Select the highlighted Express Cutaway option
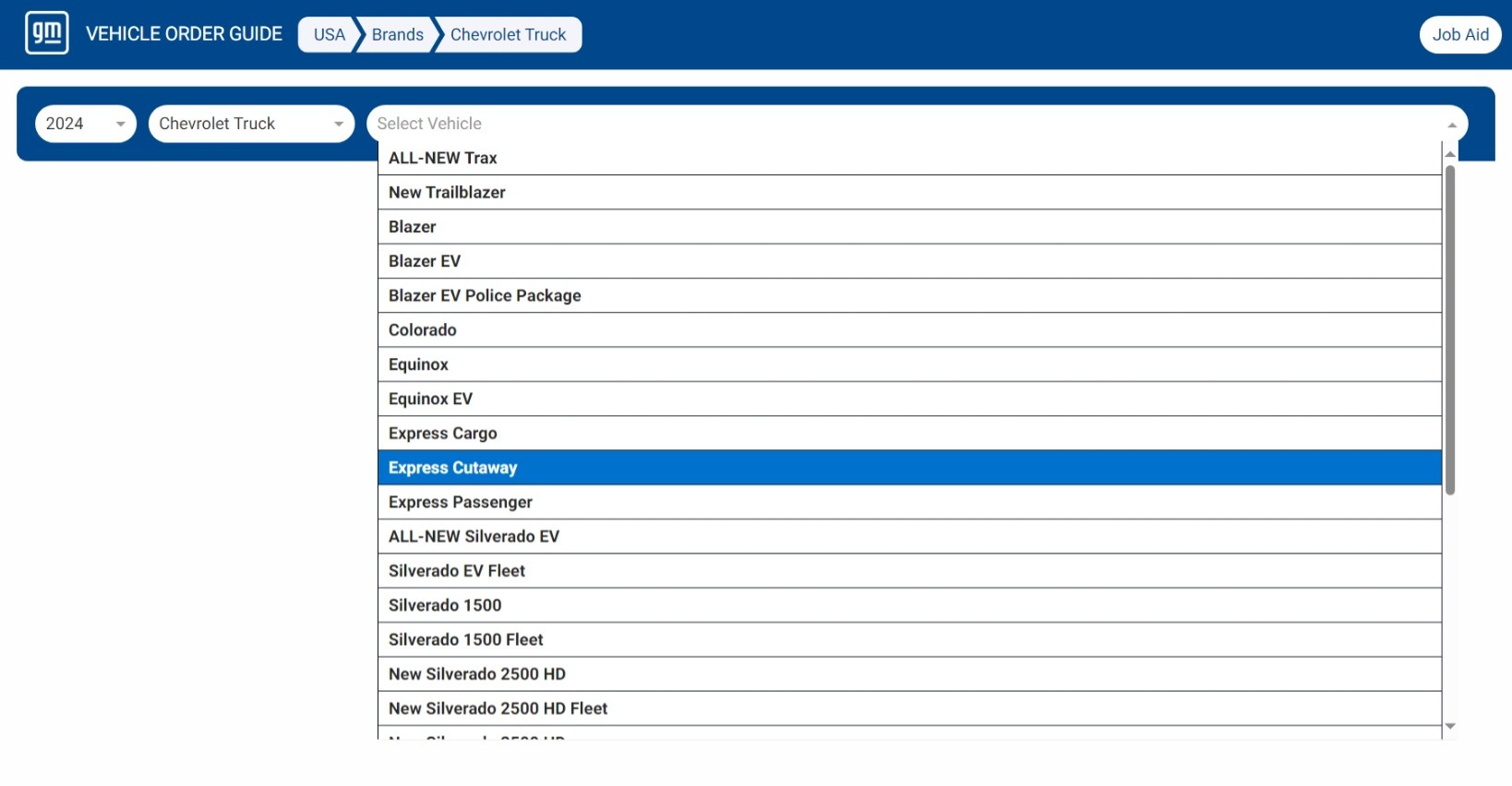The height and width of the screenshot is (786, 1512). coord(909,468)
